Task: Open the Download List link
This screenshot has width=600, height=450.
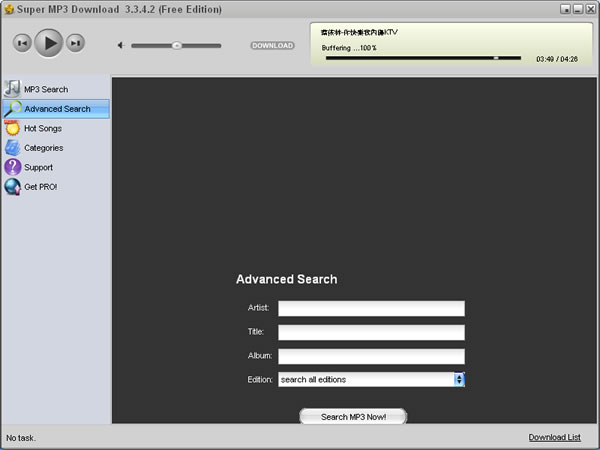Action: (554, 437)
